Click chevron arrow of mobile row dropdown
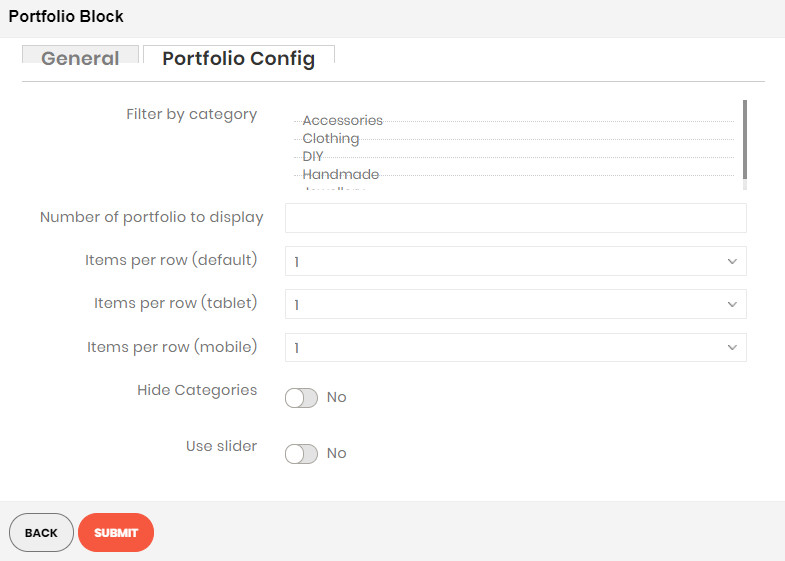Image resolution: width=785 pixels, height=561 pixels. click(732, 347)
